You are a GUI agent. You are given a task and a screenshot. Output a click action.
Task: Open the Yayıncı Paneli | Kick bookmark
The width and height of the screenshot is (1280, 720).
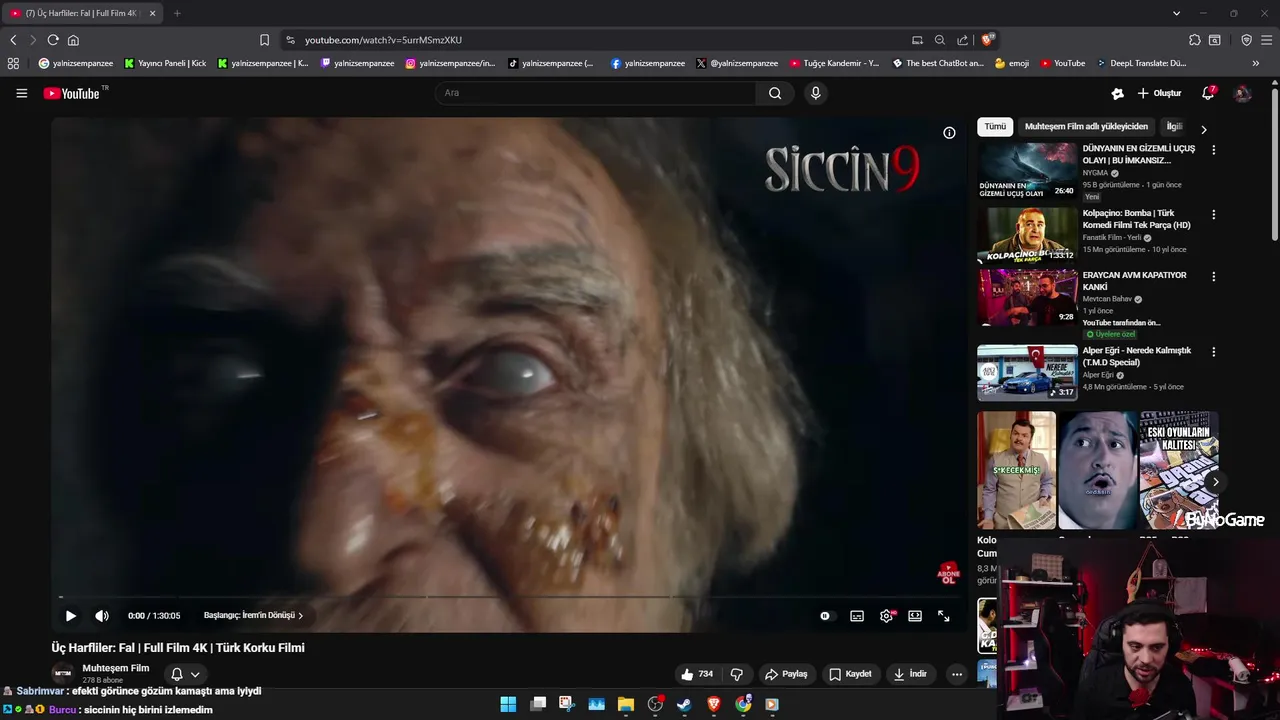click(165, 63)
